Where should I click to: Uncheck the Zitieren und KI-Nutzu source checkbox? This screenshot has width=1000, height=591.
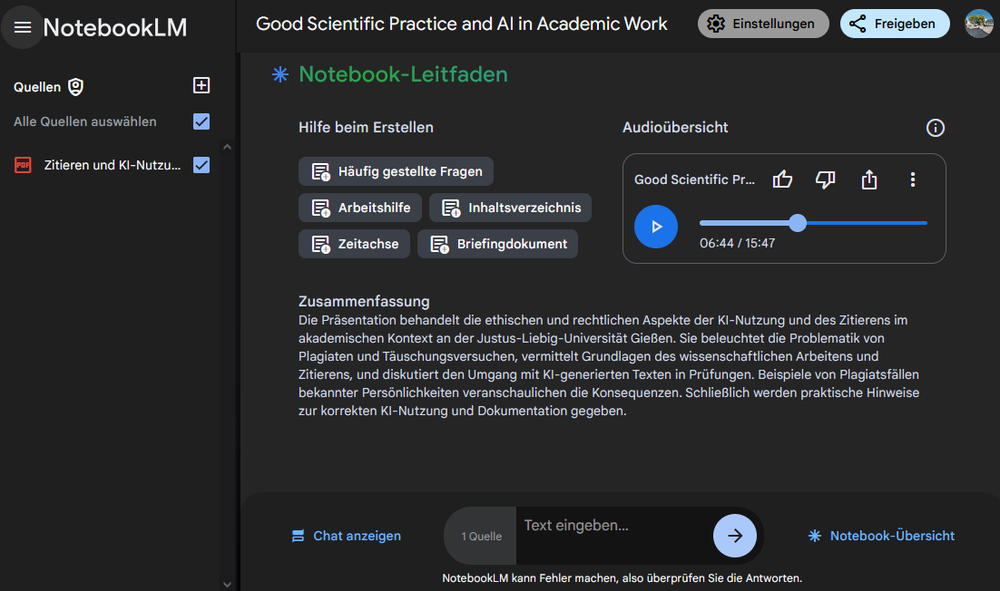point(202,165)
